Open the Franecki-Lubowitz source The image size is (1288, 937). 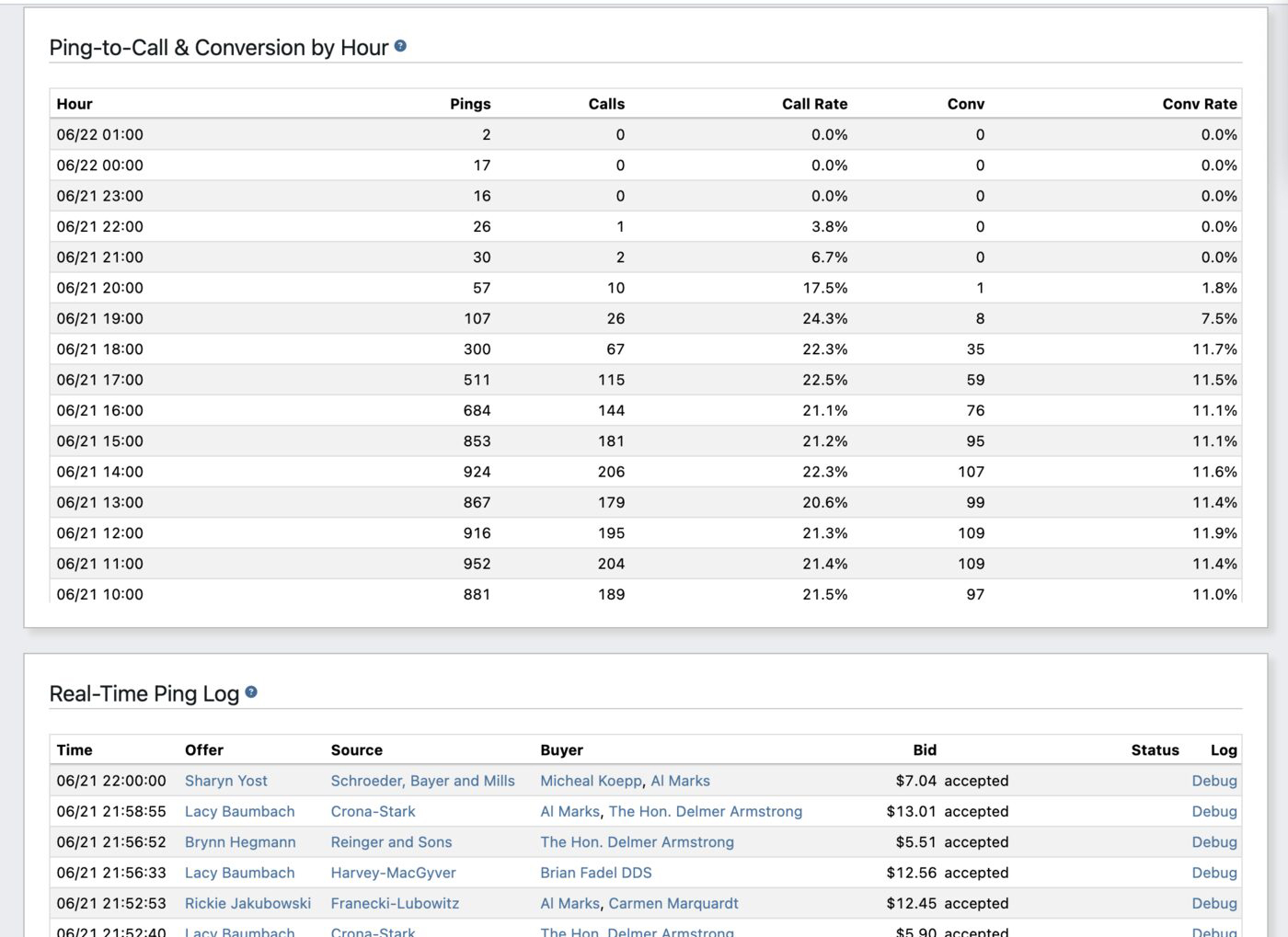tap(396, 903)
